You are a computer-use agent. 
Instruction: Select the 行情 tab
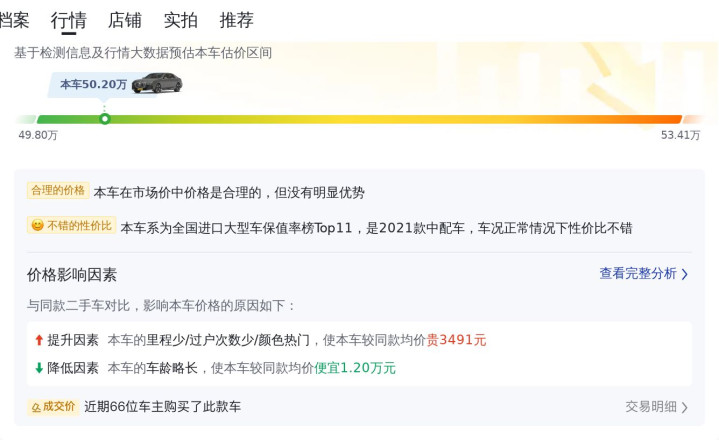click(x=69, y=20)
